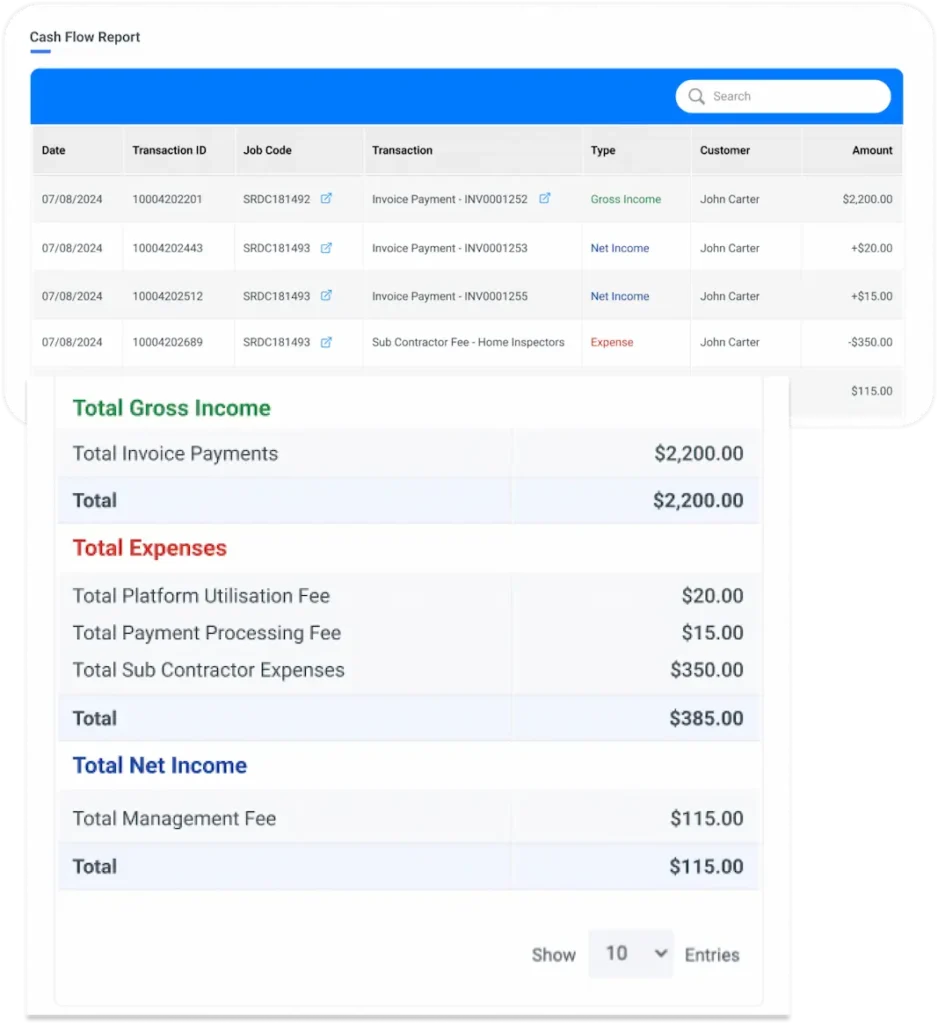The width and height of the screenshot is (938, 1024).
Task: Open link icon beside transaction 10004202443 job code
Action: pyautogui.click(x=326, y=248)
